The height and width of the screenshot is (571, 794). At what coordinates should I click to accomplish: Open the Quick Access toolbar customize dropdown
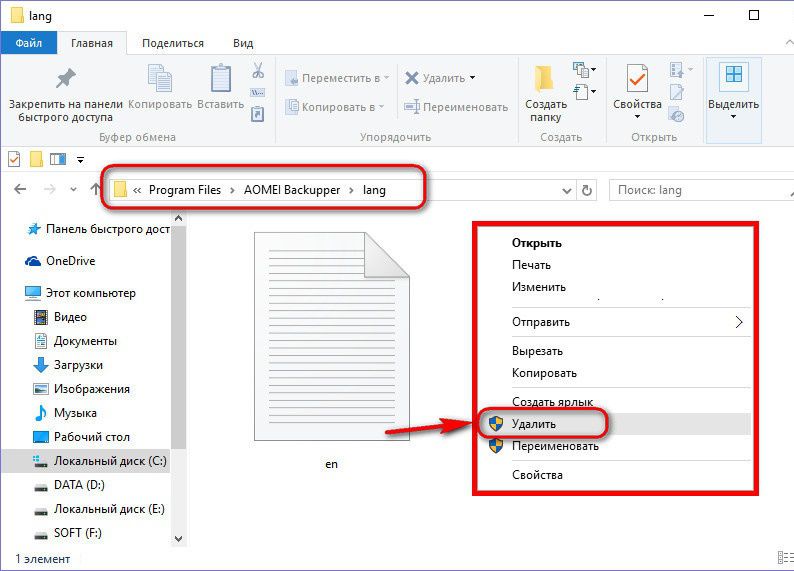pos(79,159)
